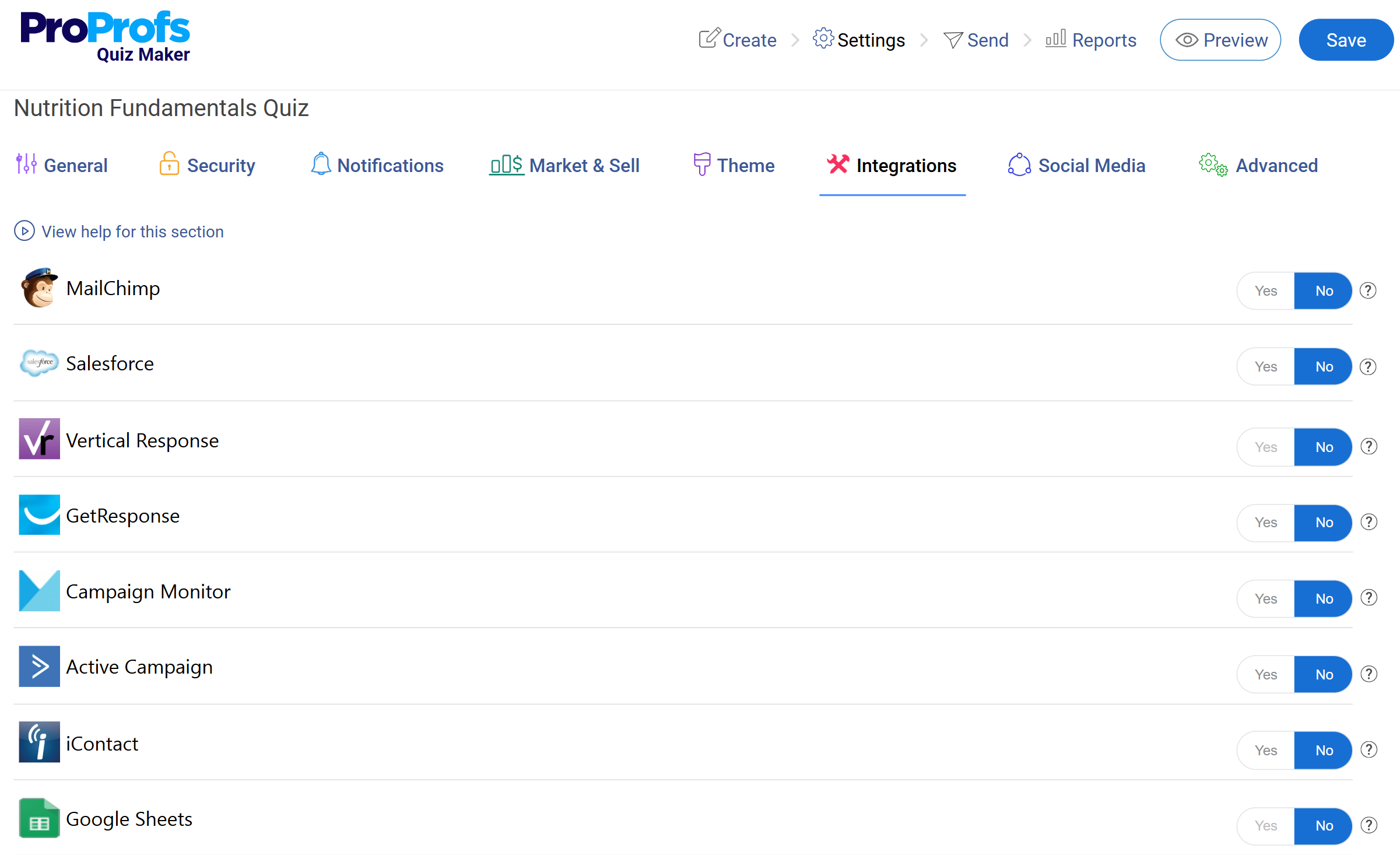
Task: Click the Salesforce cloud logo icon
Action: click(39, 363)
